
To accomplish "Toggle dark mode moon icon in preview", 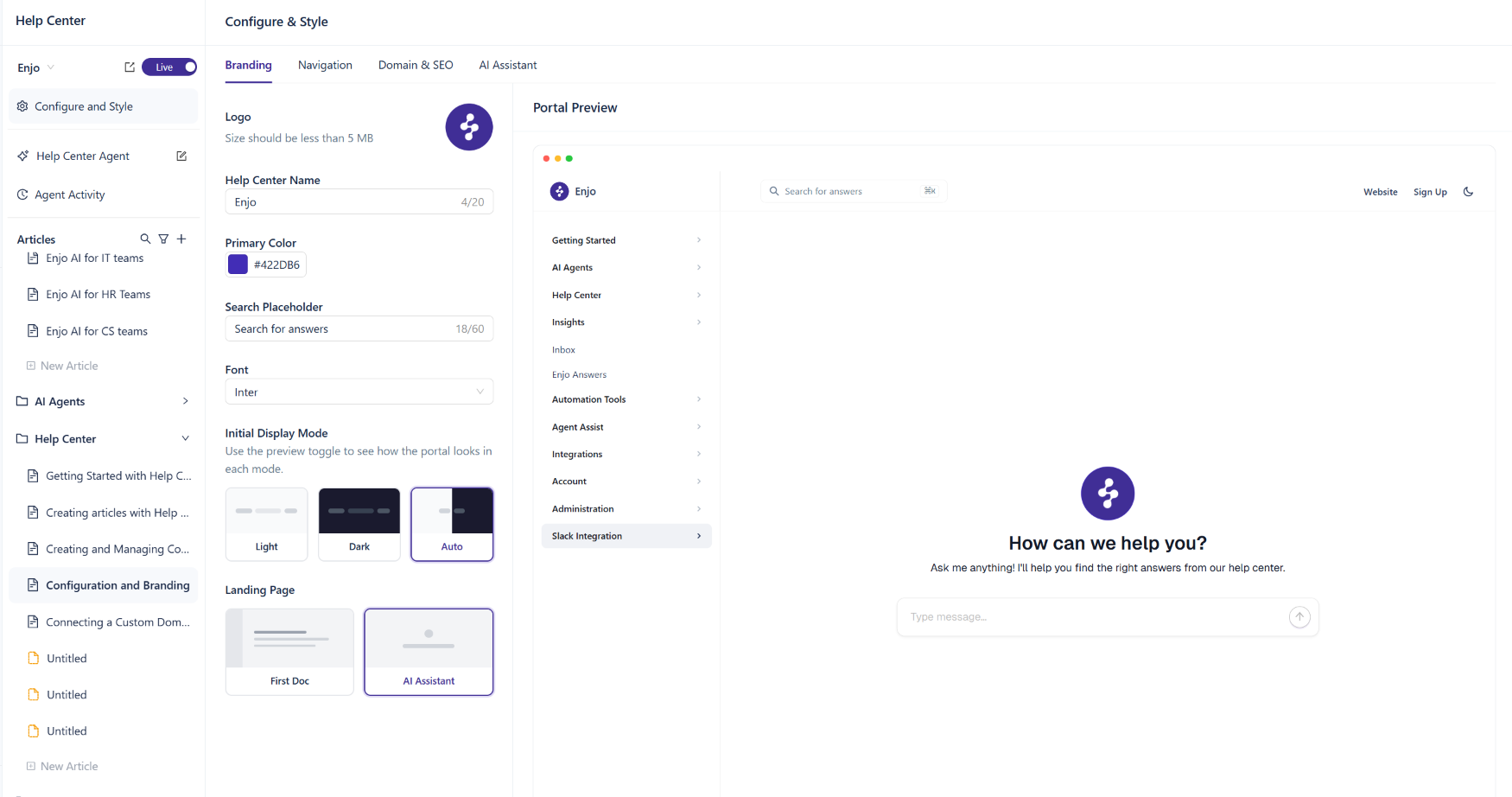I will 1468,192.
